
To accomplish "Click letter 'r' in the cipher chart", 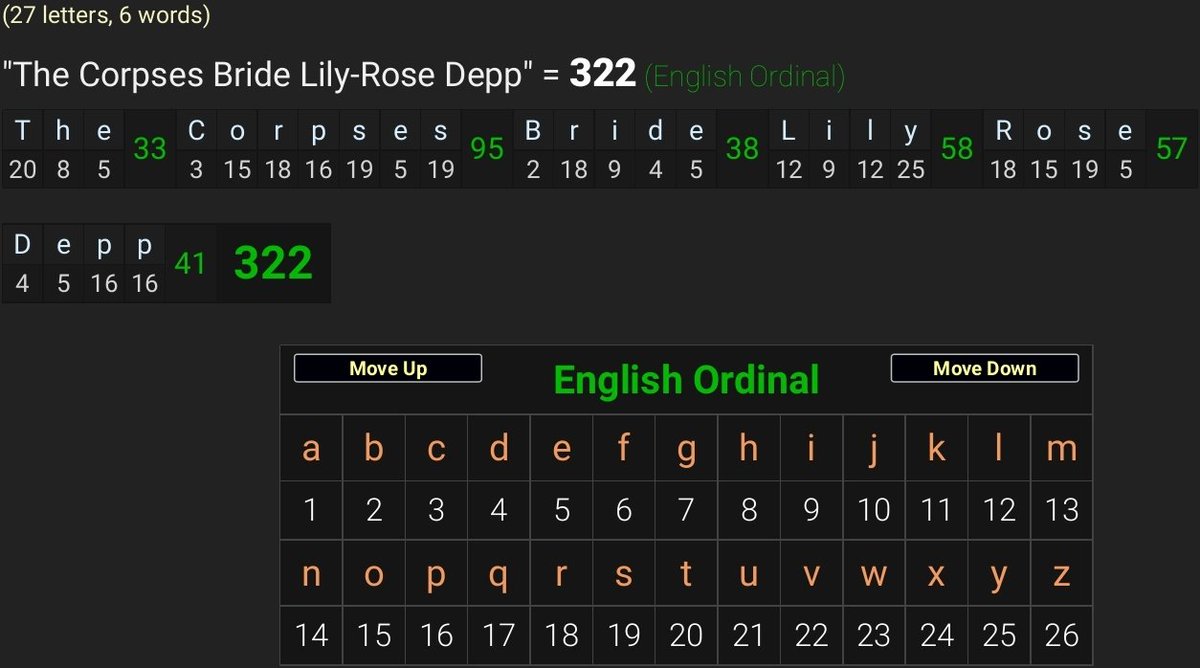I will (x=562, y=574).
